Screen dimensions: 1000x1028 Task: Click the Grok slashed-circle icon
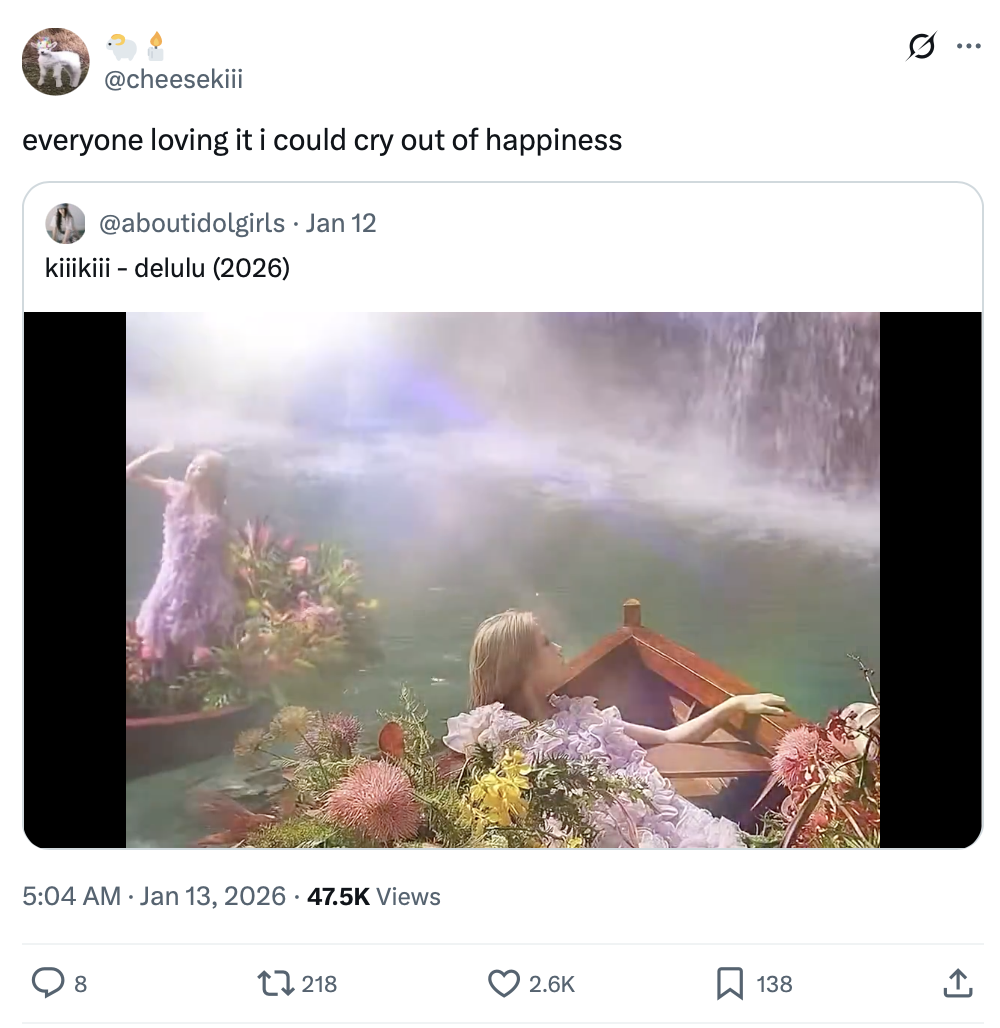921,47
